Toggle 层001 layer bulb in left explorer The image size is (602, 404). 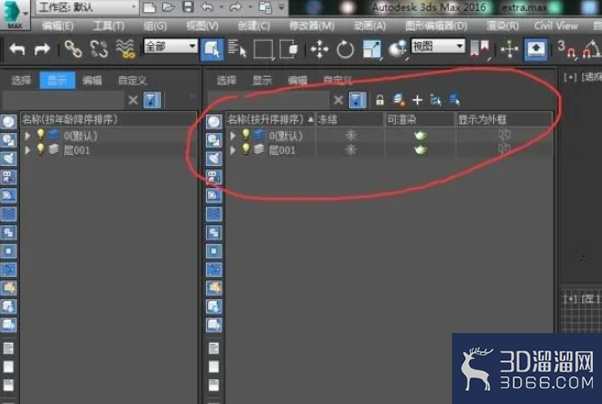pyautogui.click(x=40, y=149)
